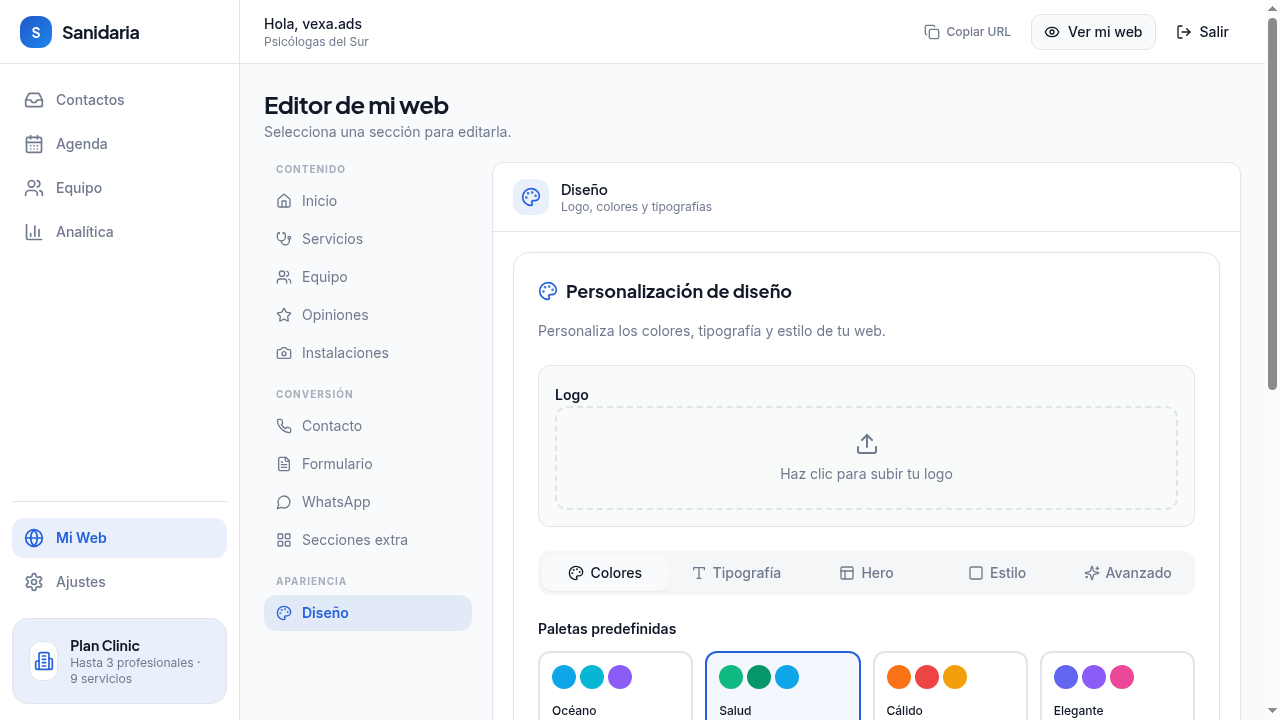Choose the Océano color palette

tap(615, 686)
